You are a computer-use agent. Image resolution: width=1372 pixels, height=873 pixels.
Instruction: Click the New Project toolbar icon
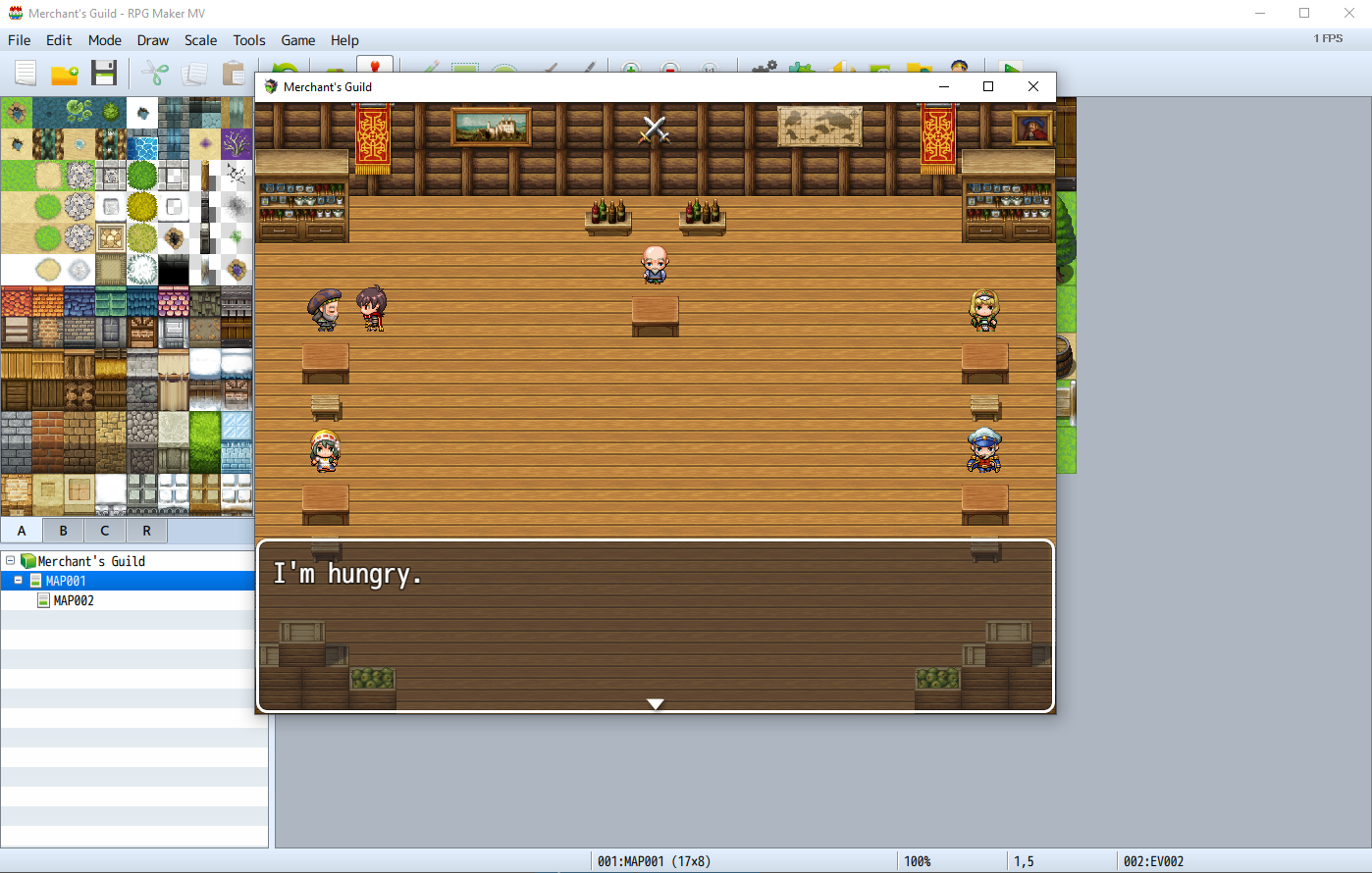[26, 73]
